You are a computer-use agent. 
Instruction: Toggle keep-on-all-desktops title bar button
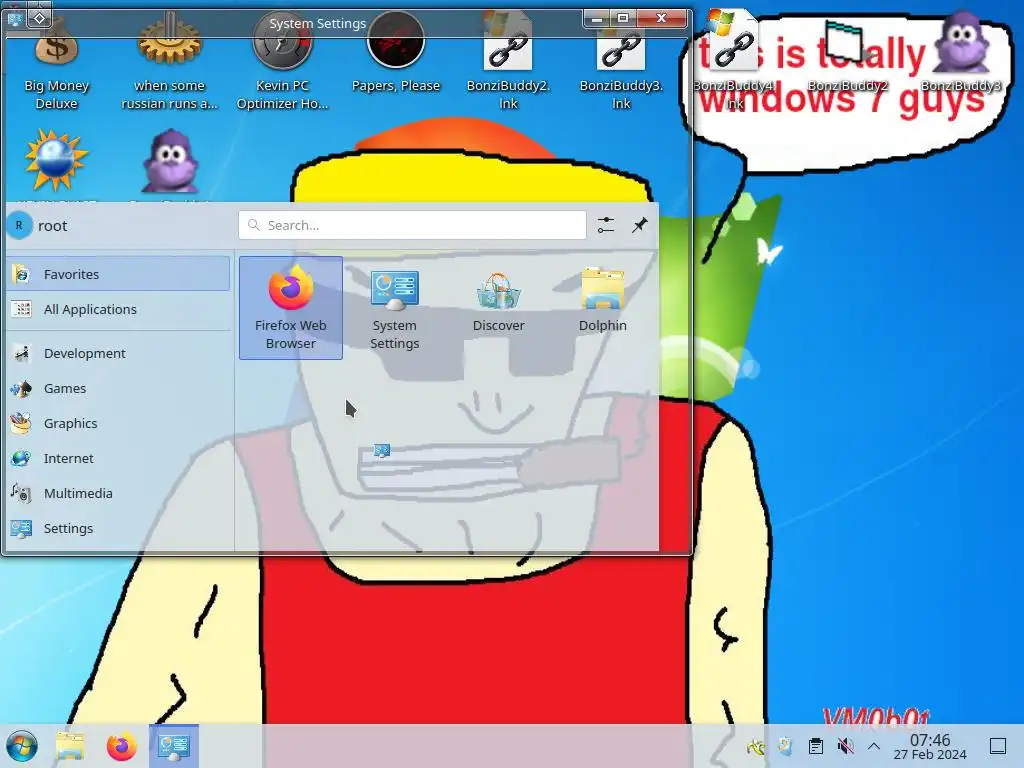[39, 18]
